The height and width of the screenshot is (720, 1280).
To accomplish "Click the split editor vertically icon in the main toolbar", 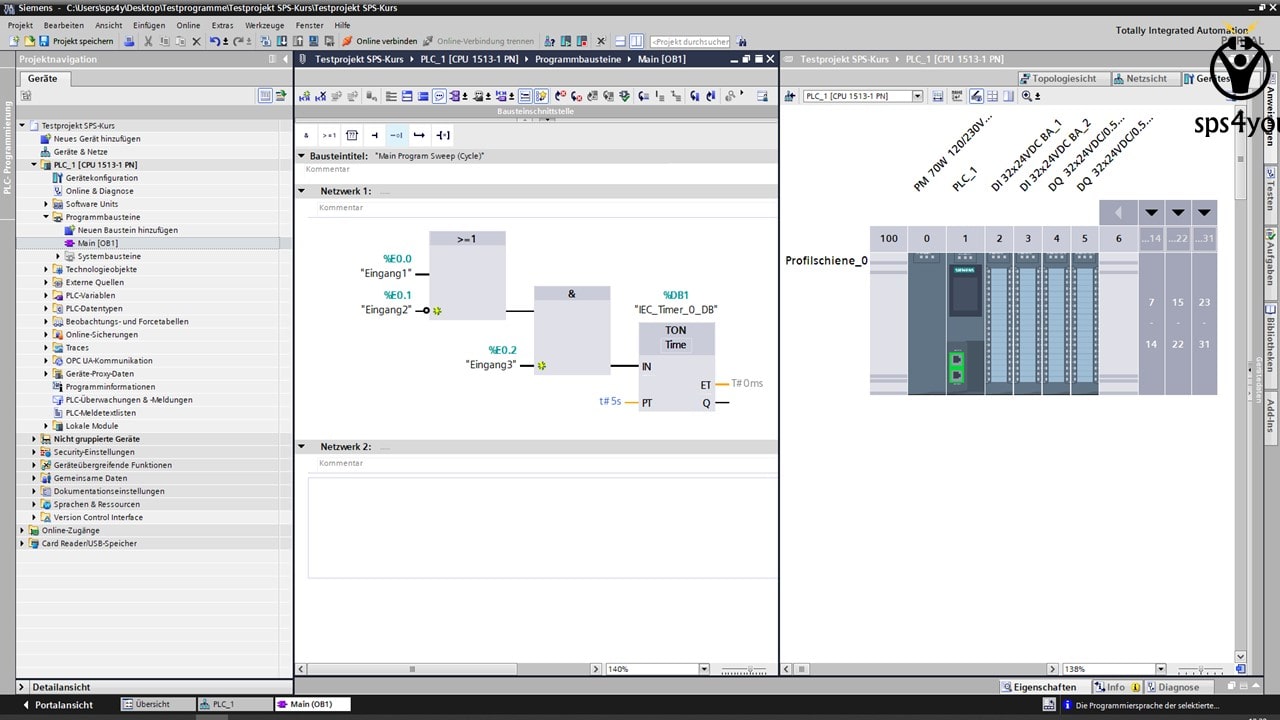I will 636,41.
